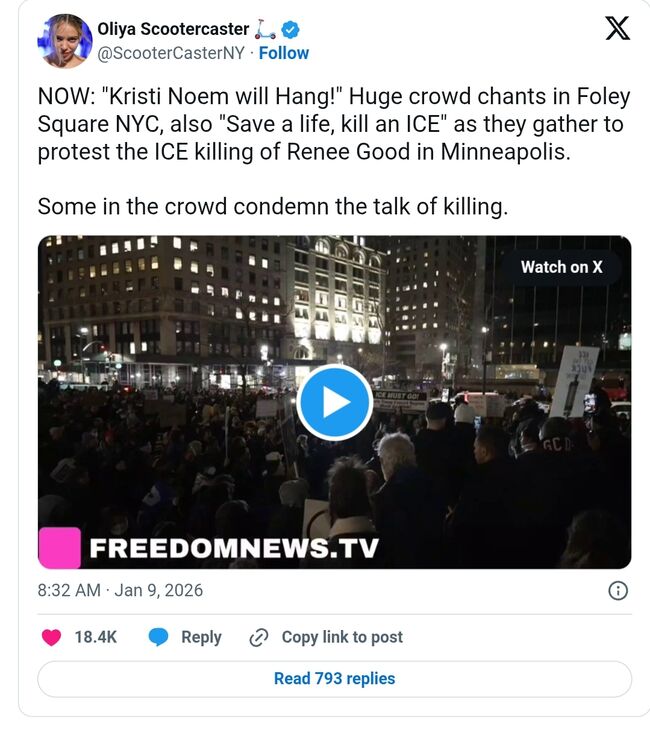Click the FREEDOMNEWS.TV watermark text
This screenshot has width=650, height=730.
[233, 548]
